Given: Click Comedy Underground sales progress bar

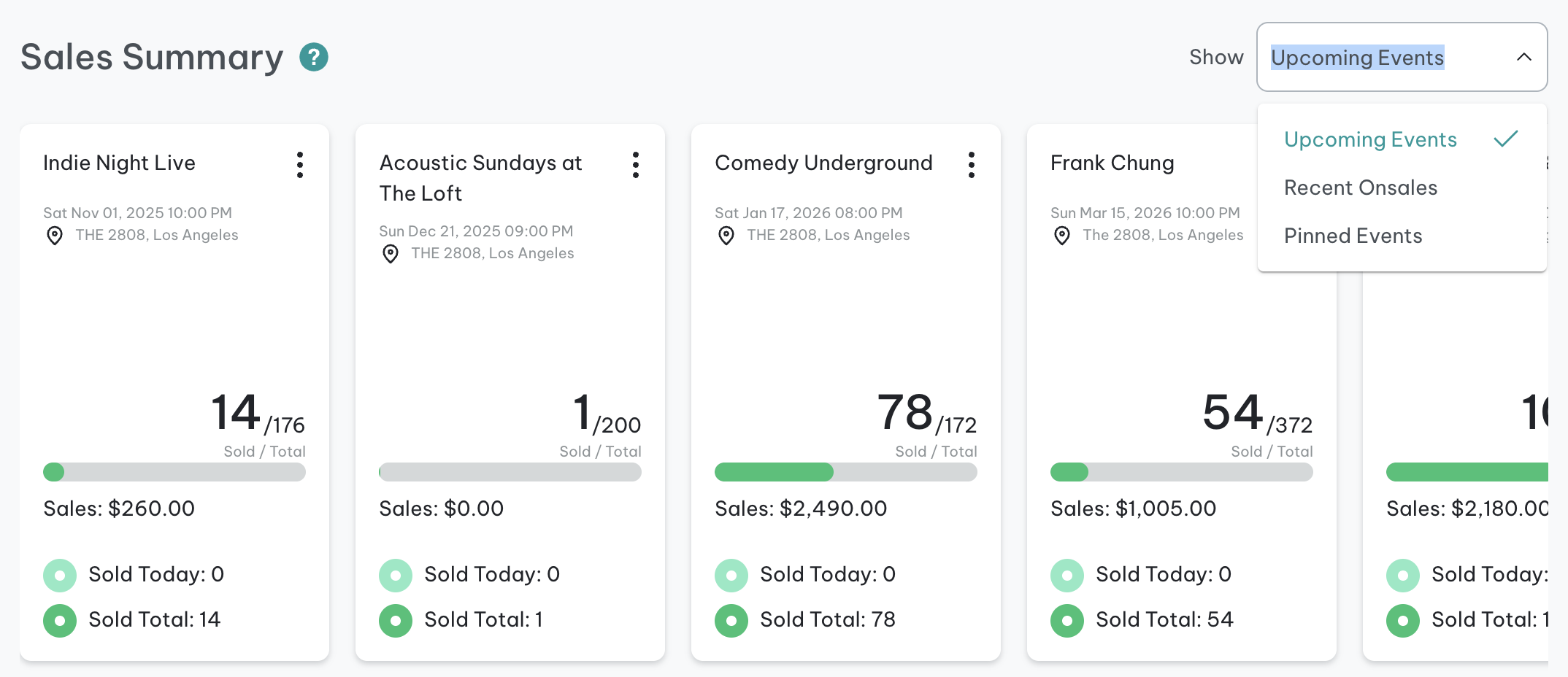Looking at the screenshot, I should [846, 472].
